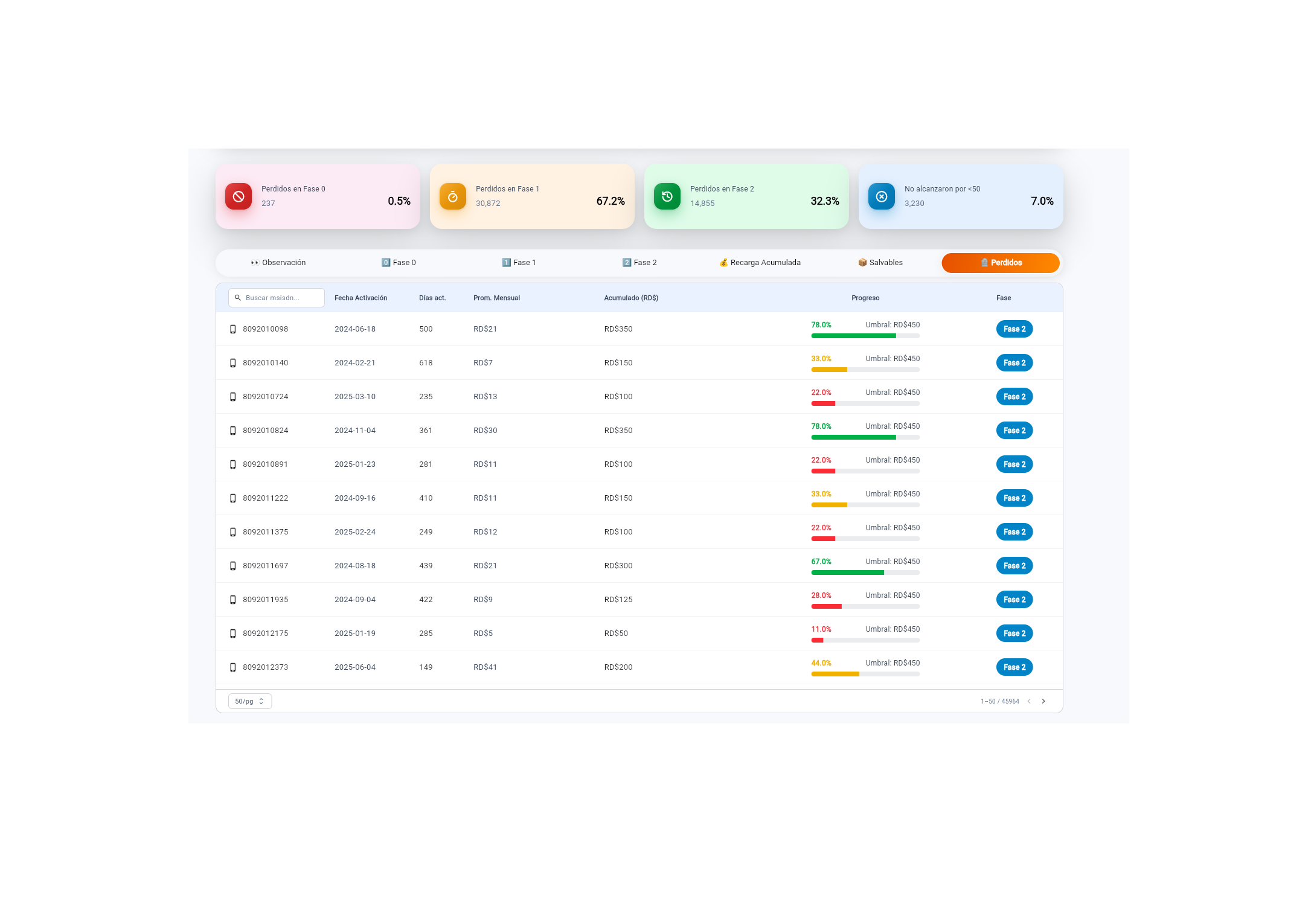
Task: Go to next page with right chevron
Action: tap(1043, 701)
